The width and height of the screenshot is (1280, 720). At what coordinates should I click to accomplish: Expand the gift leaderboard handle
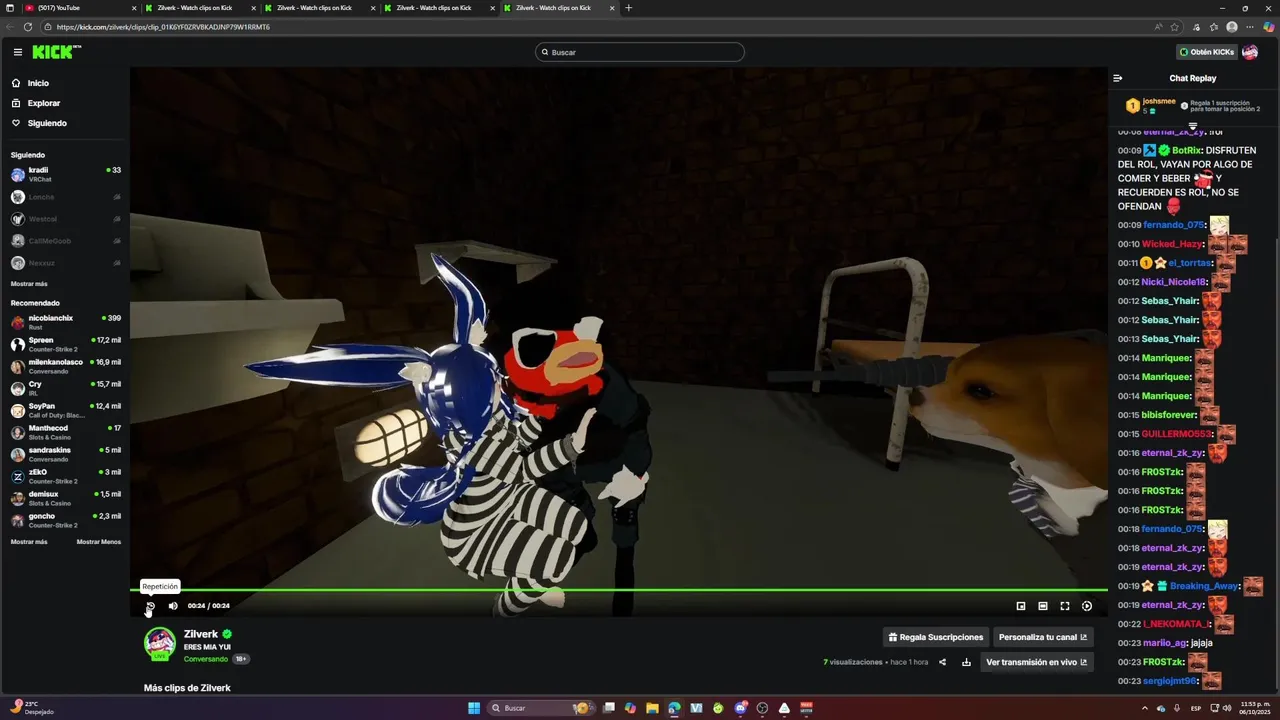point(1193,126)
